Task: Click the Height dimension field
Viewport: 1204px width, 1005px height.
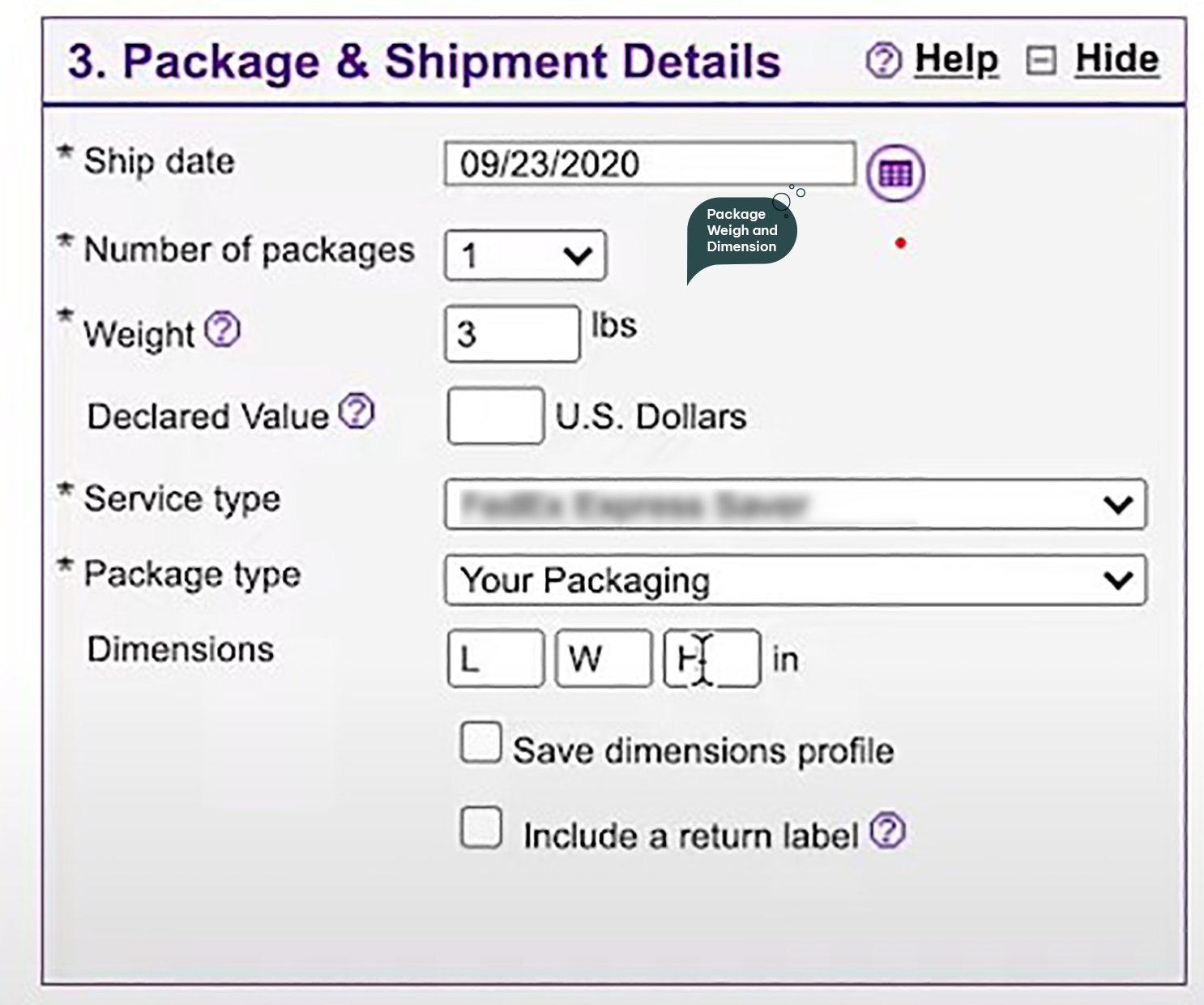Action: point(712,659)
